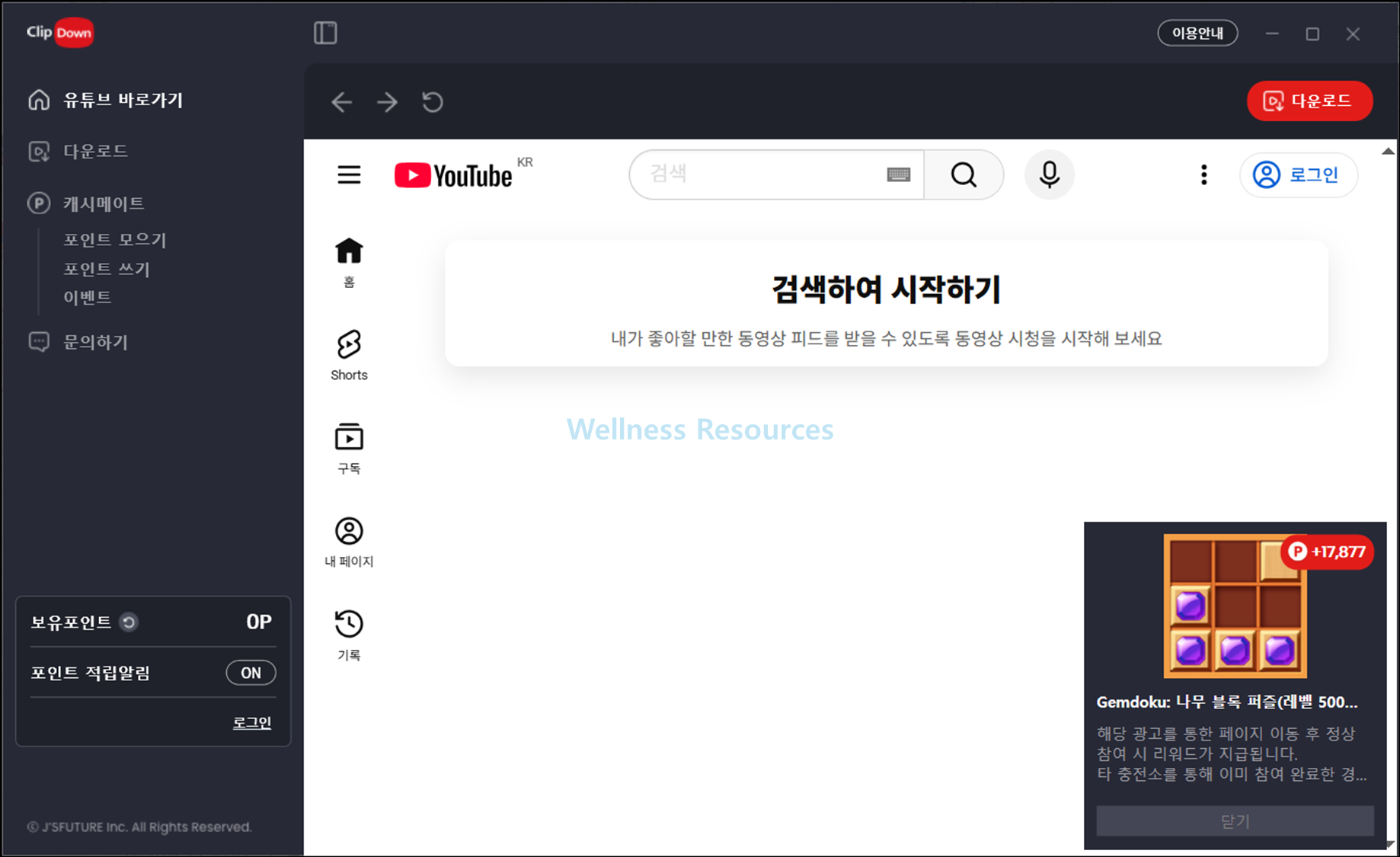Viewport: 1400px width, 857px height.
Task: Toggle the sidebar panel icon
Action: (x=325, y=33)
